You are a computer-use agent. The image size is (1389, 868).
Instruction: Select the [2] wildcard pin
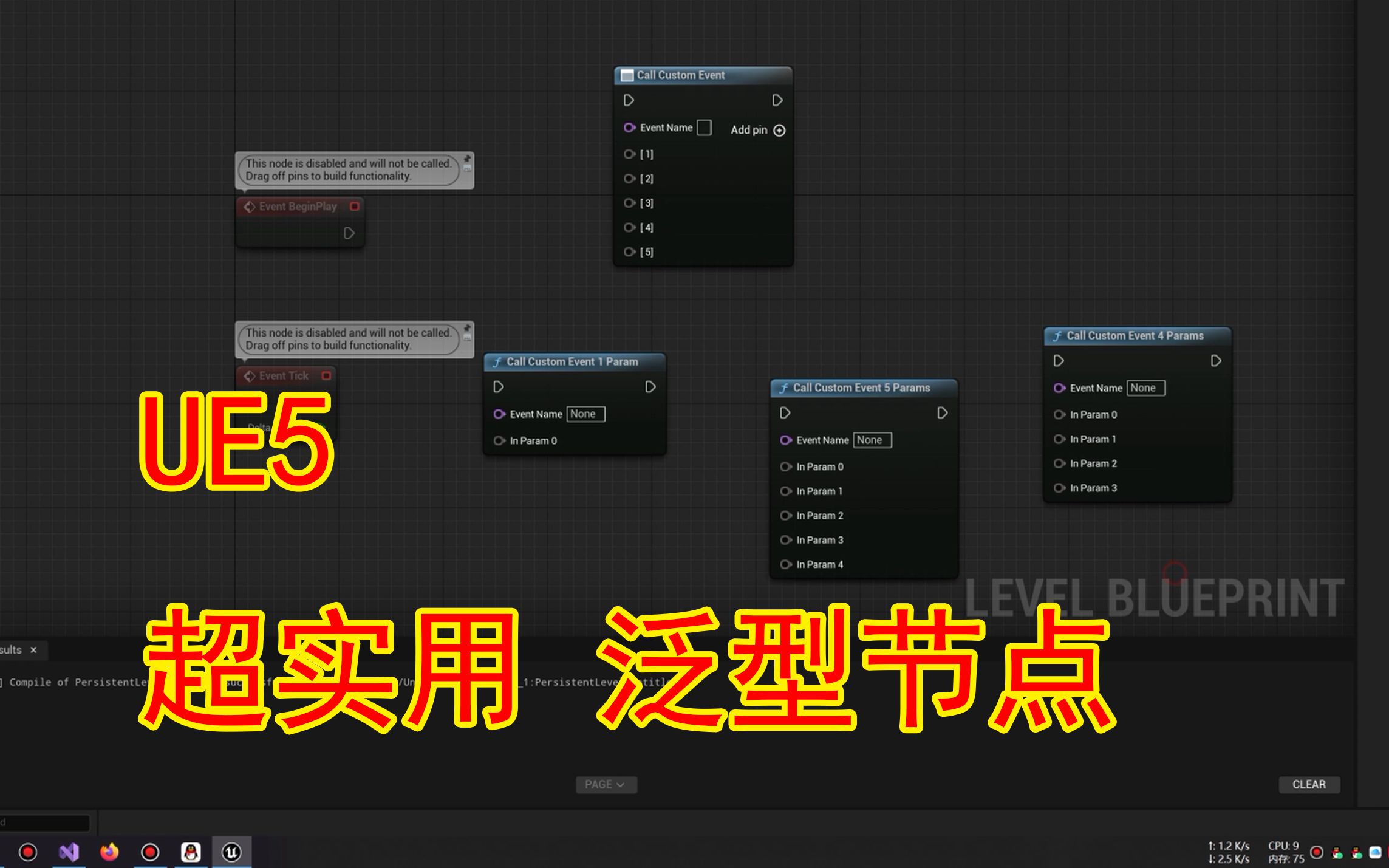pyautogui.click(x=630, y=179)
